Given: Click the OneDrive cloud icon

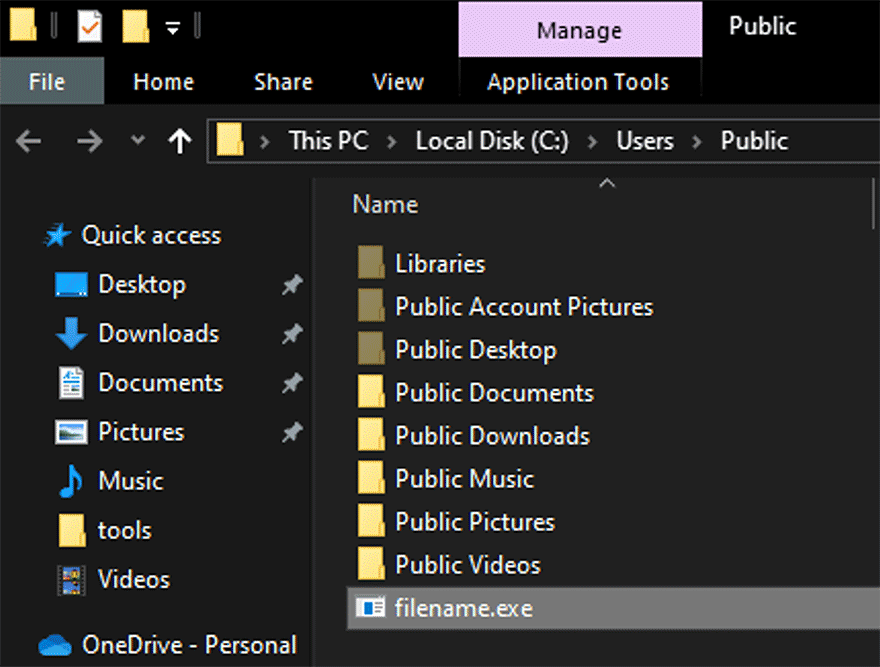Looking at the screenshot, I should click(55, 645).
